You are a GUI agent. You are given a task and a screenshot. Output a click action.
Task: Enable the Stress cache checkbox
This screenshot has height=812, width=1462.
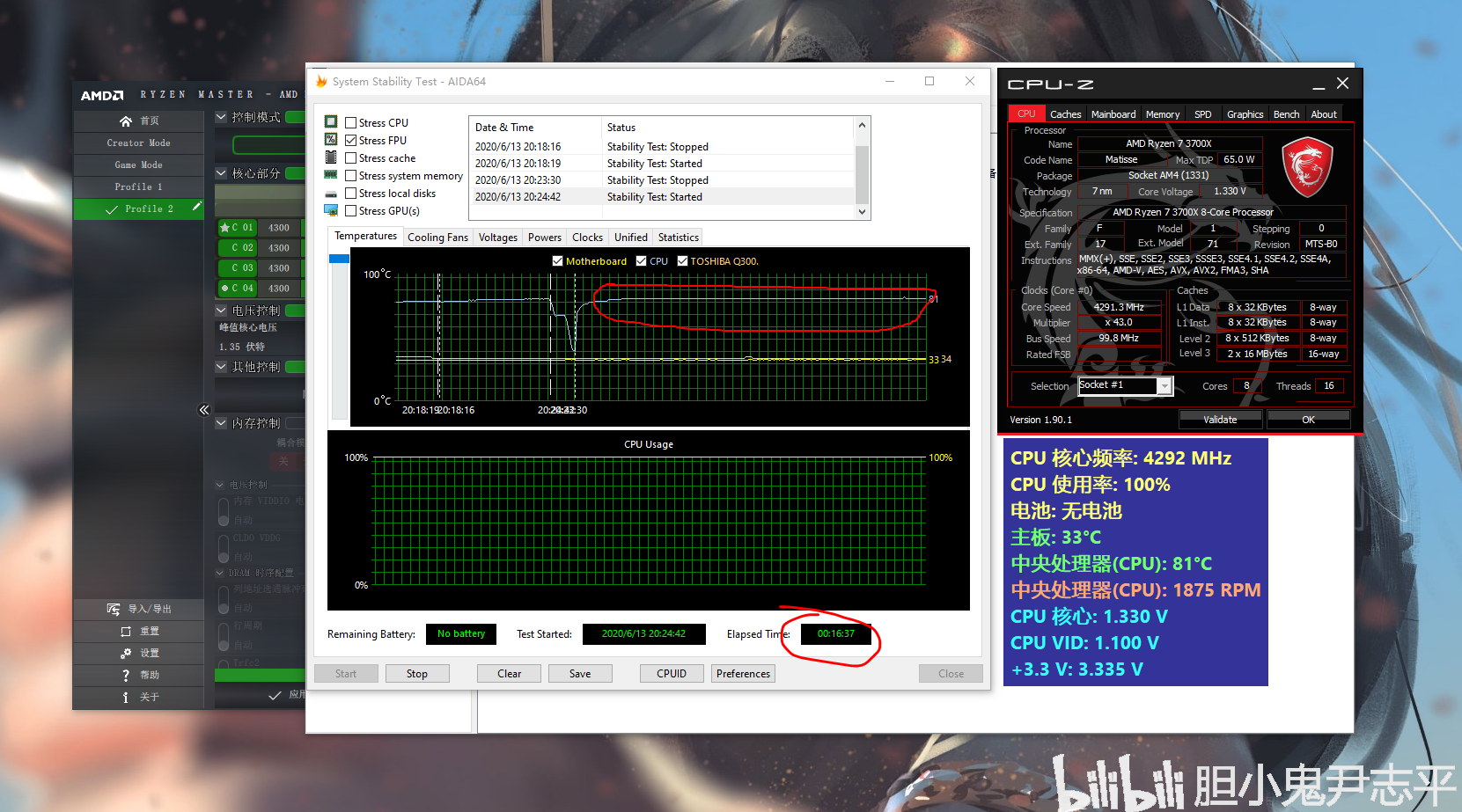(351, 157)
